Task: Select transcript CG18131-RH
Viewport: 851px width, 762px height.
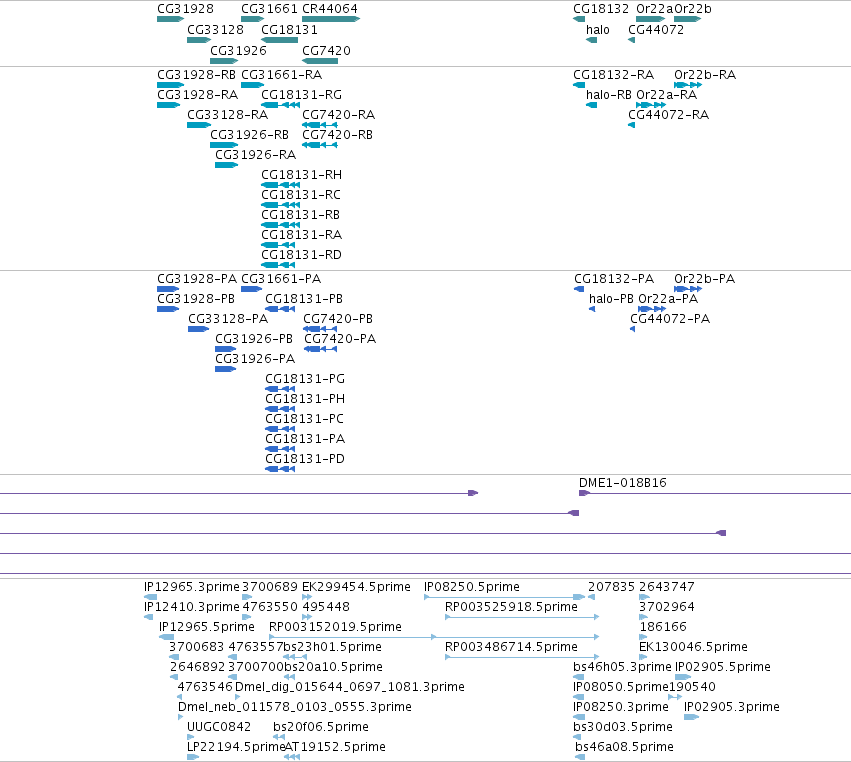Action: [x=302, y=175]
